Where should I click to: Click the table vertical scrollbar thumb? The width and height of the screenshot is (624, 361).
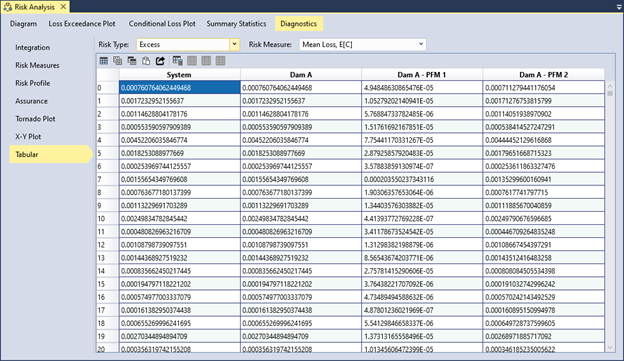610,94
